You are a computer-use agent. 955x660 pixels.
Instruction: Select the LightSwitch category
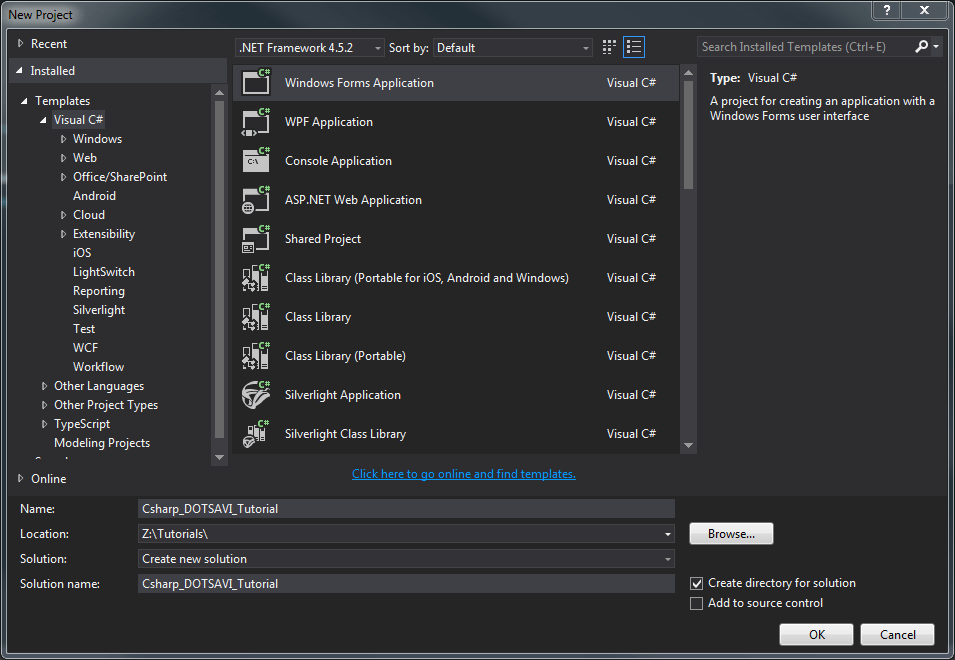(104, 272)
